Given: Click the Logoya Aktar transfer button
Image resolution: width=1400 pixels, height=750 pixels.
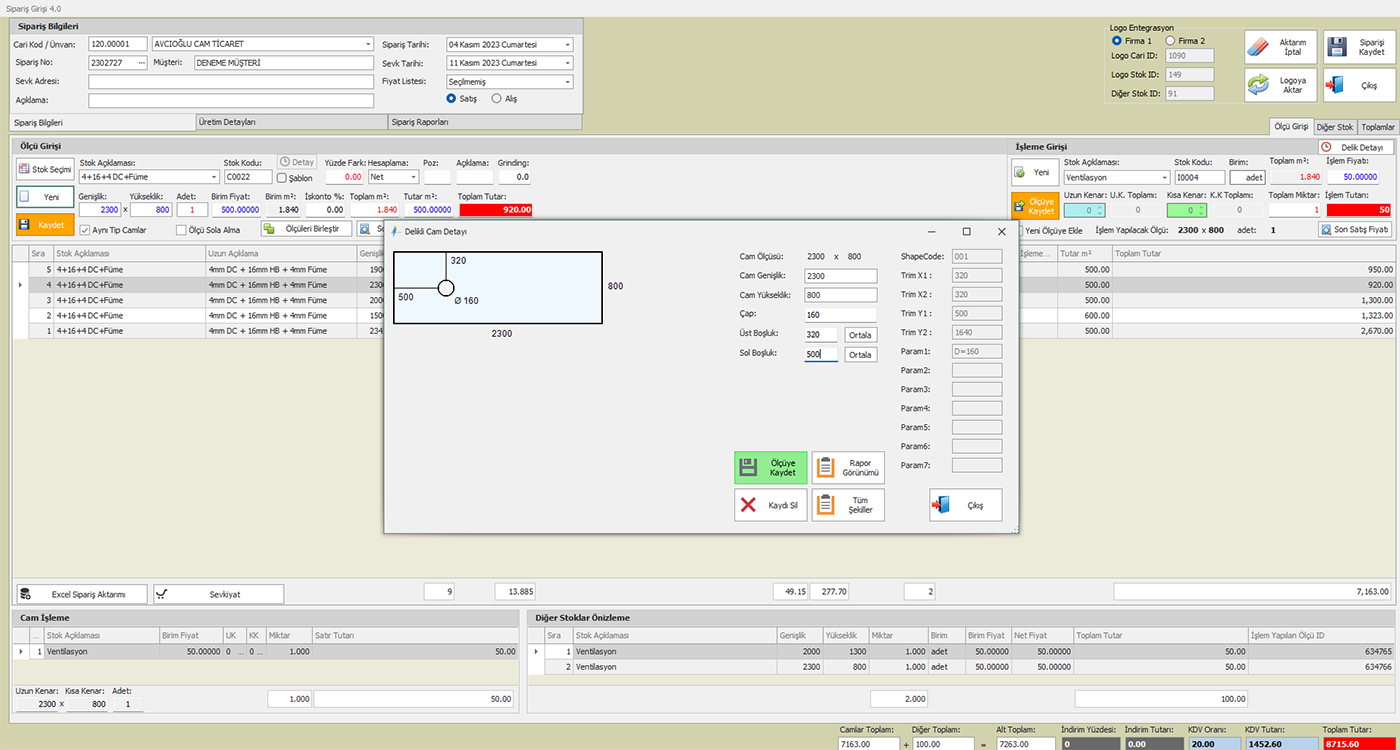Looking at the screenshot, I should coord(1280,85).
